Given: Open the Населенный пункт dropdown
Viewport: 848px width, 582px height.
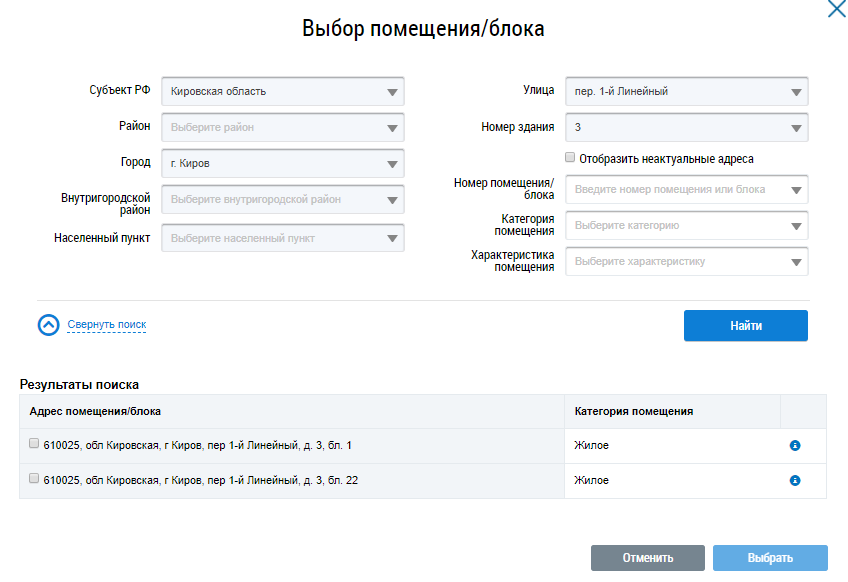Looking at the screenshot, I should tap(283, 238).
